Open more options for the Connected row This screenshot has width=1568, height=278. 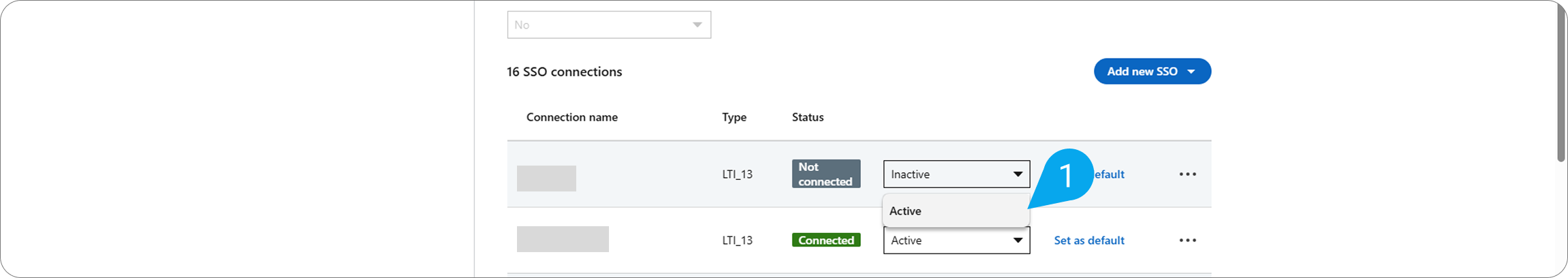(1187, 241)
